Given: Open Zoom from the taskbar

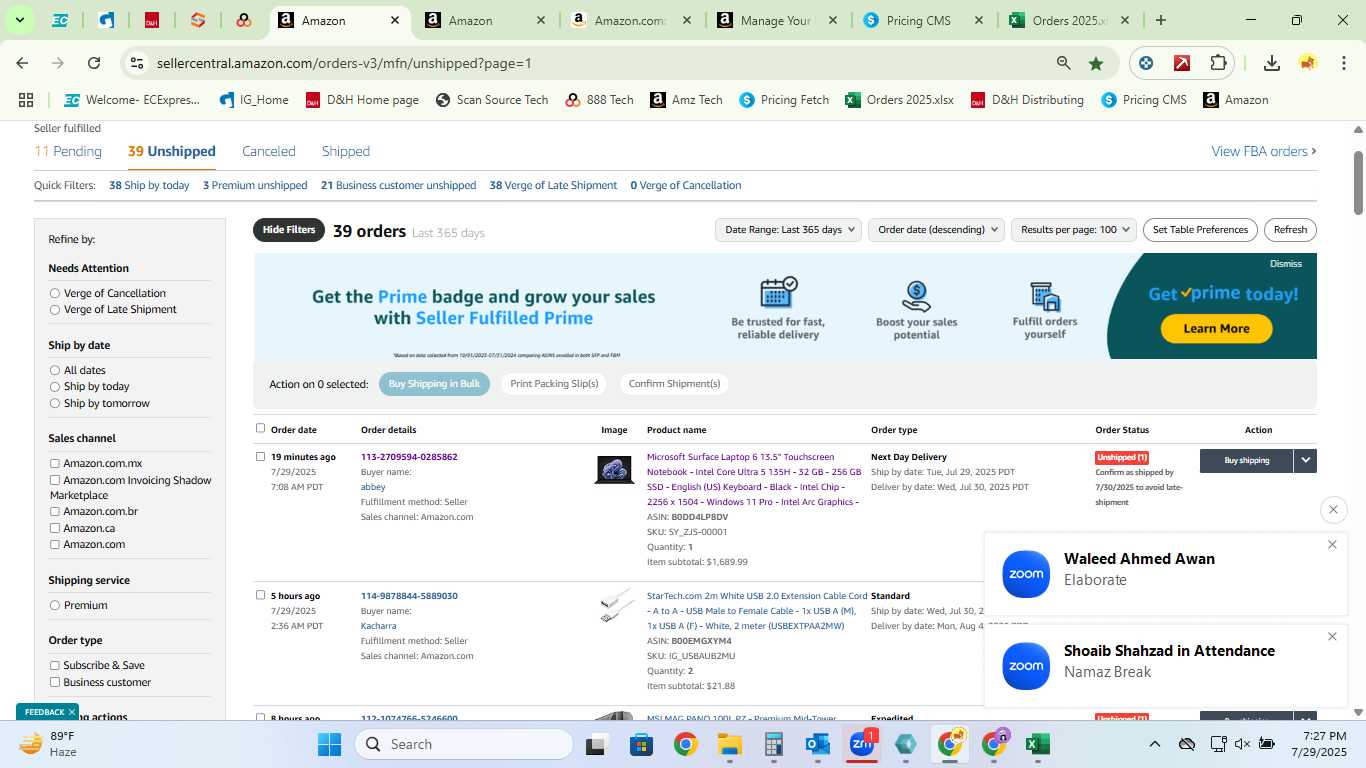Looking at the screenshot, I should click(x=862, y=744).
